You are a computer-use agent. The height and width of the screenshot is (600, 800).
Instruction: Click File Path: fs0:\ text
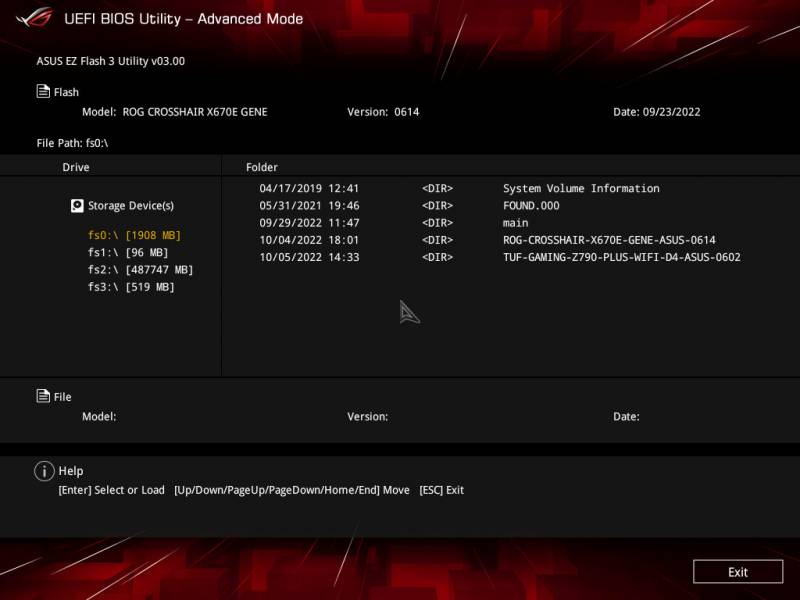(72, 143)
